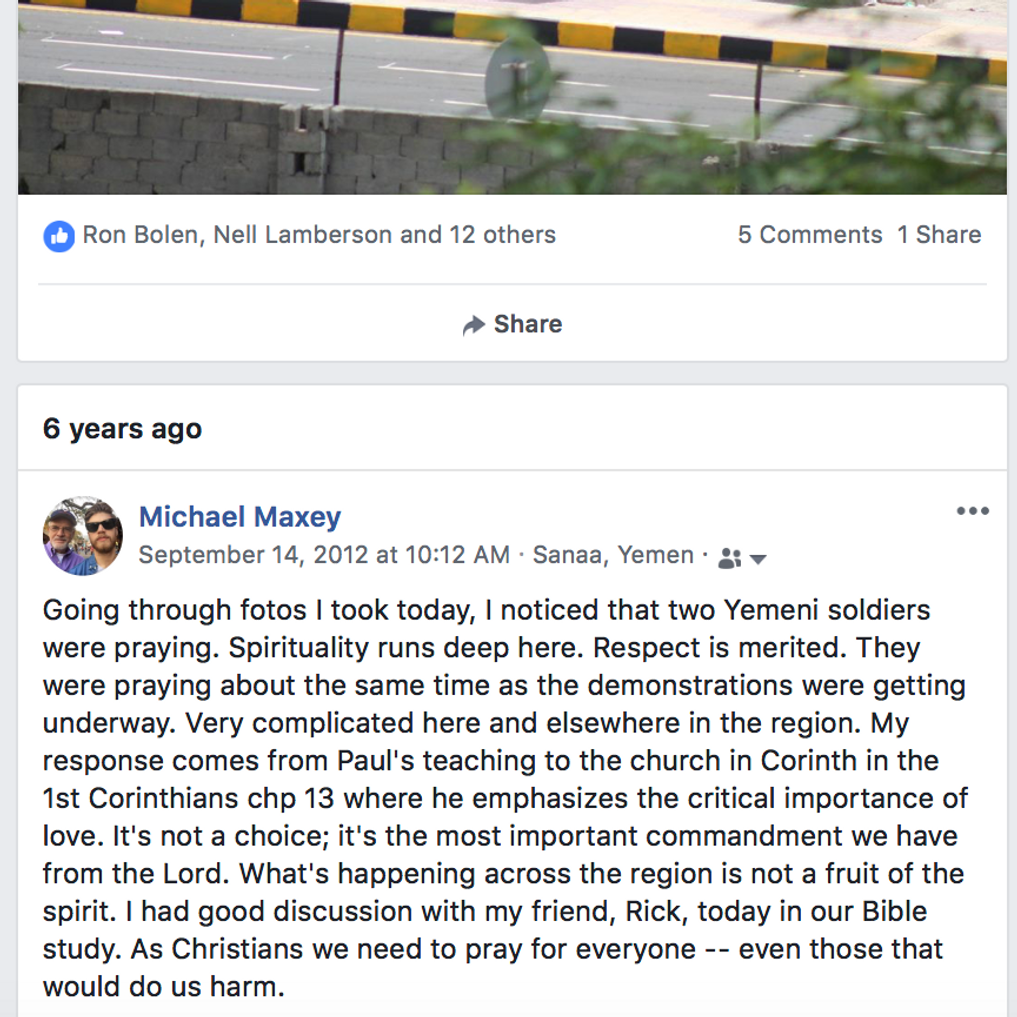Open Michael Maxey's profile picture

tap(83, 535)
